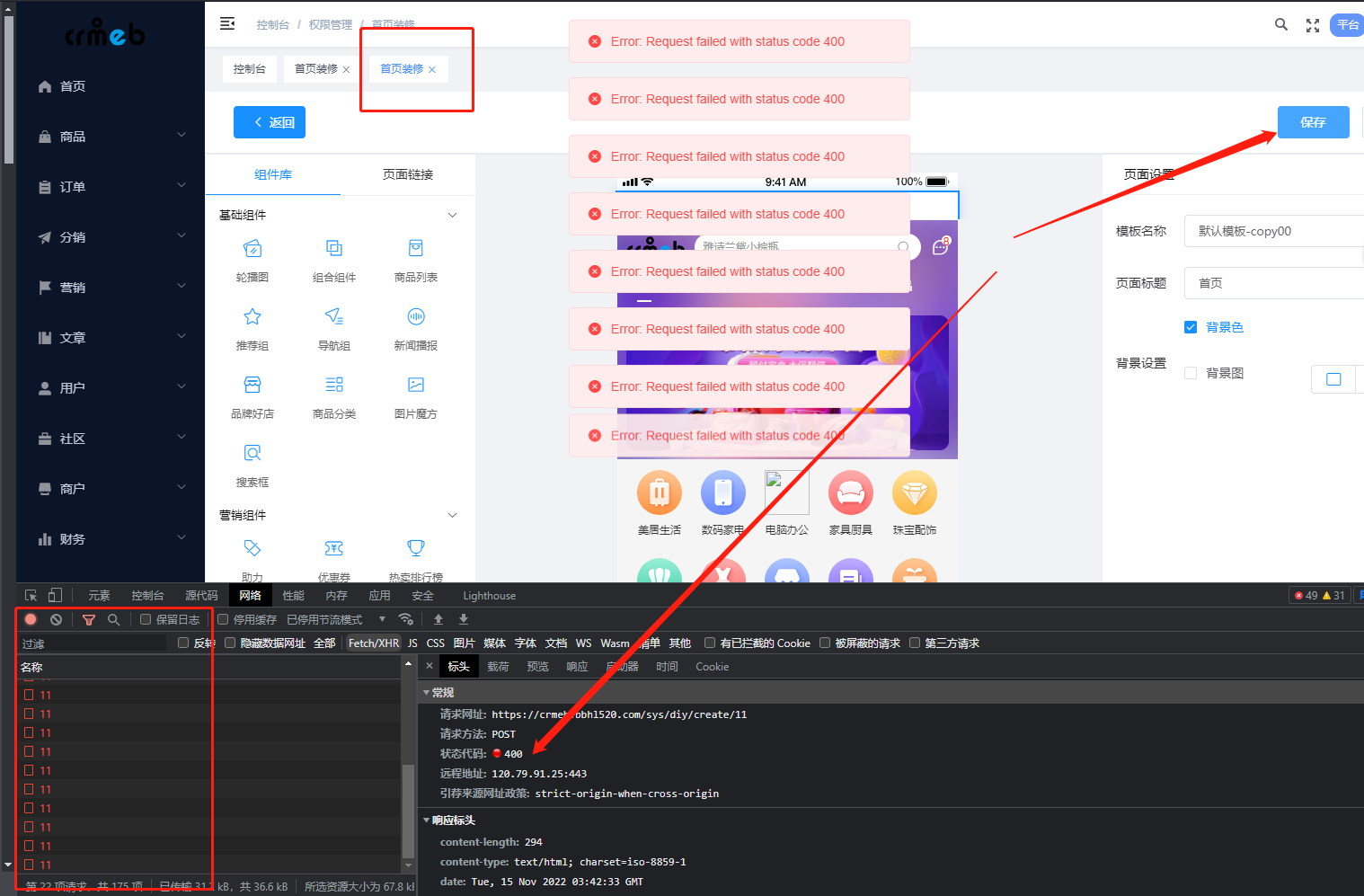1364x896 pixels.
Task: Toggle the DevTools device toolbar icon
Action: pyautogui.click(x=55, y=596)
